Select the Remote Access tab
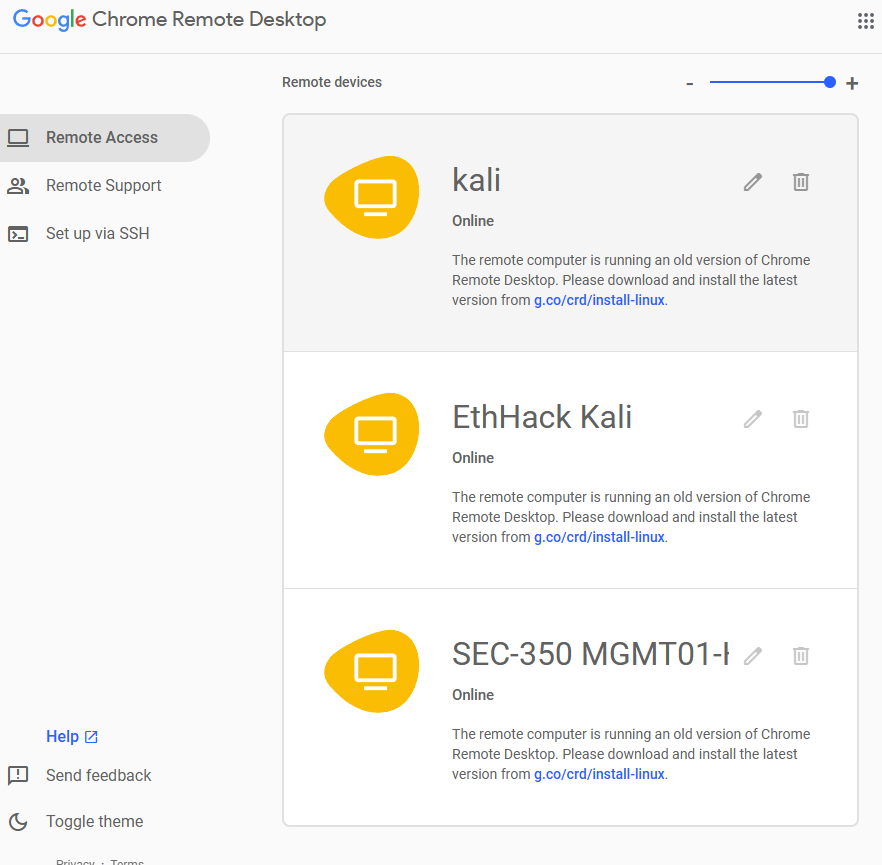The image size is (882, 865). tap(101, 138)
